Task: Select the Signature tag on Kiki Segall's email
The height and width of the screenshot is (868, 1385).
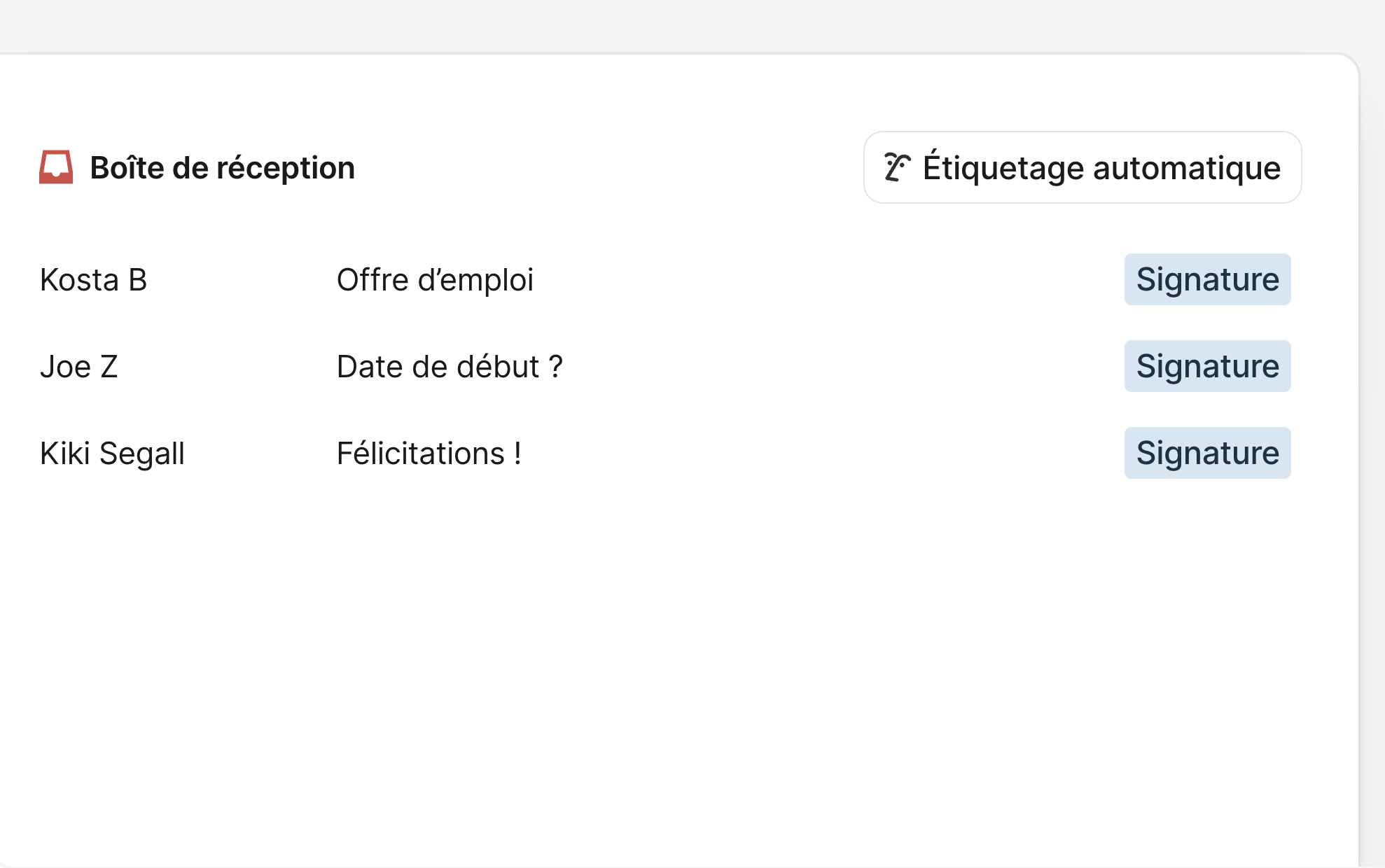Action: click(1207, 453)
